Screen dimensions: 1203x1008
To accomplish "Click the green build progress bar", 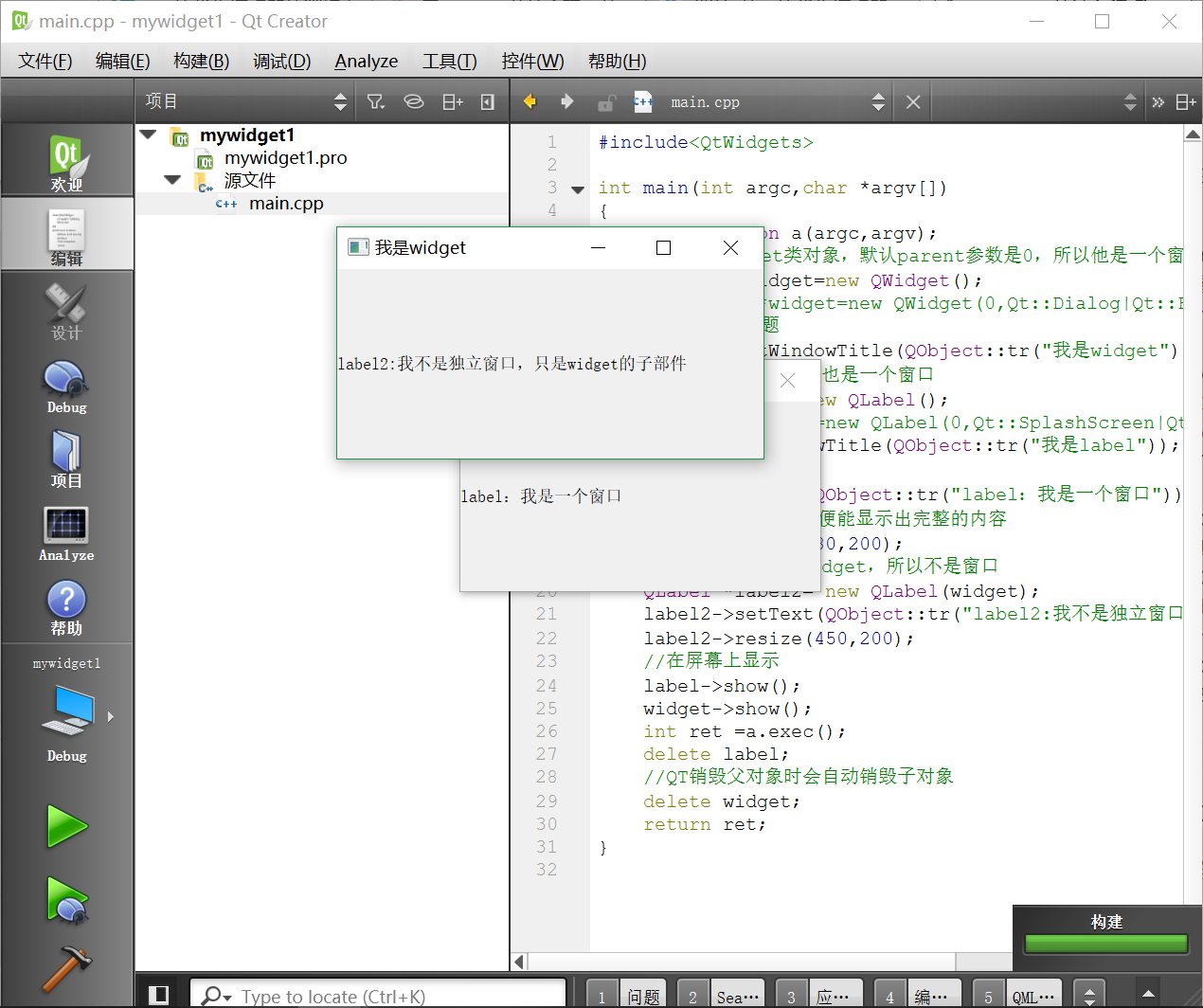I will point(1105,944).
